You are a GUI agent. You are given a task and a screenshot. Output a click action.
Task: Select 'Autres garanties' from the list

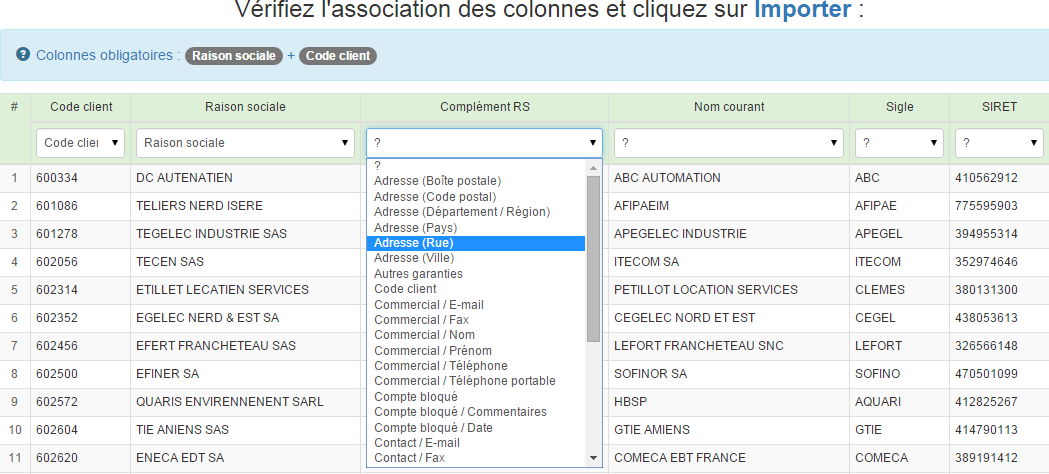(x=418, y=273)
